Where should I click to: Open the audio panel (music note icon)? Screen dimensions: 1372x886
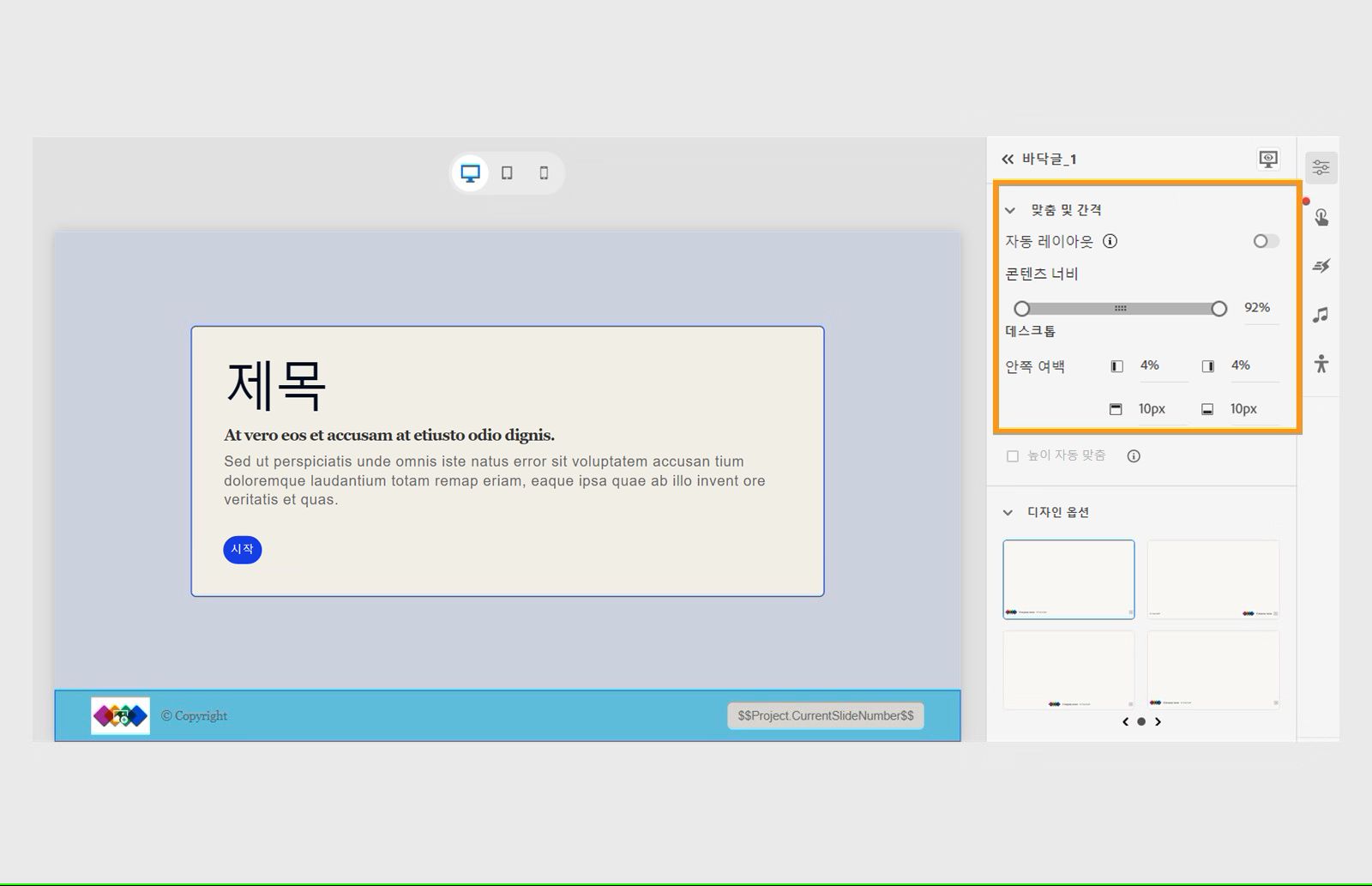click(1321, 316)
